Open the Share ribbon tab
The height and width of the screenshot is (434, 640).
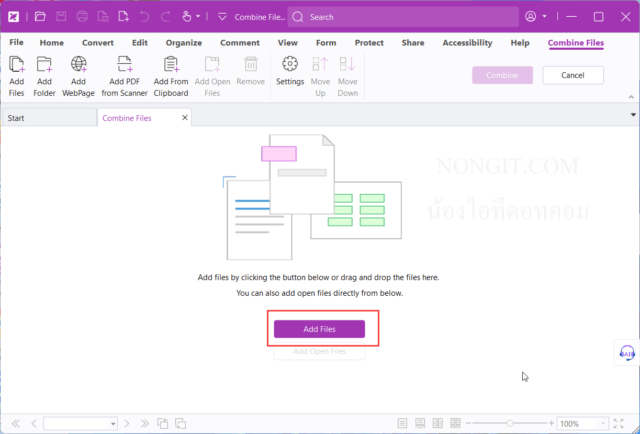tap(413, 42)
